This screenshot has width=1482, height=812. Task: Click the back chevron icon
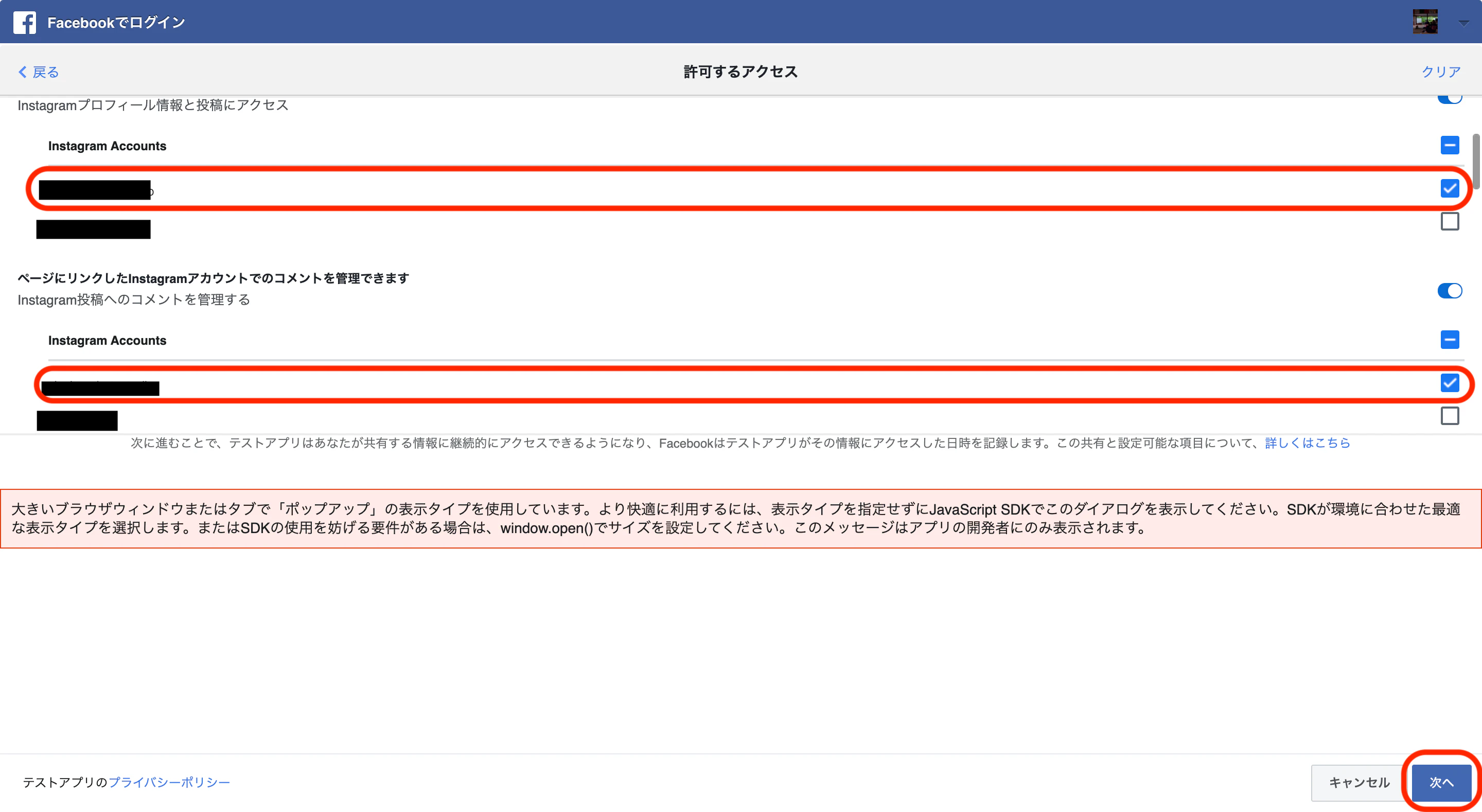pos(23,72)
